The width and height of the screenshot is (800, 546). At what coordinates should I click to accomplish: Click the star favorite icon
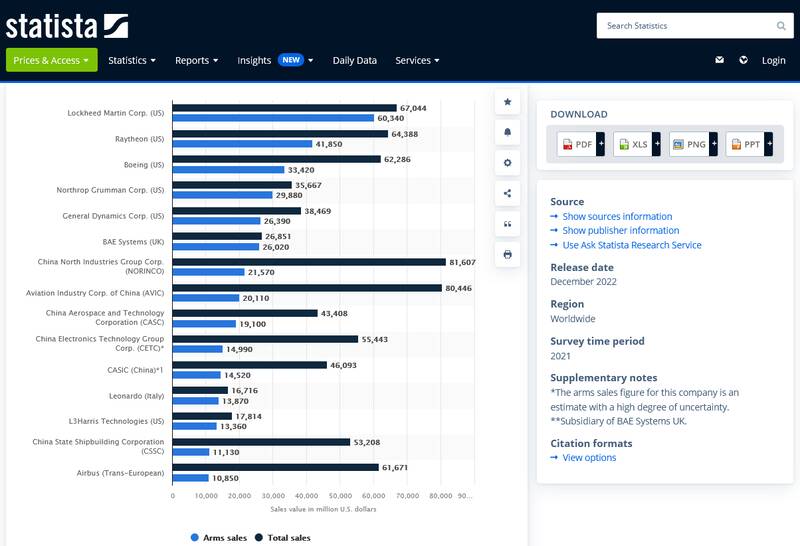coord(508,102)
